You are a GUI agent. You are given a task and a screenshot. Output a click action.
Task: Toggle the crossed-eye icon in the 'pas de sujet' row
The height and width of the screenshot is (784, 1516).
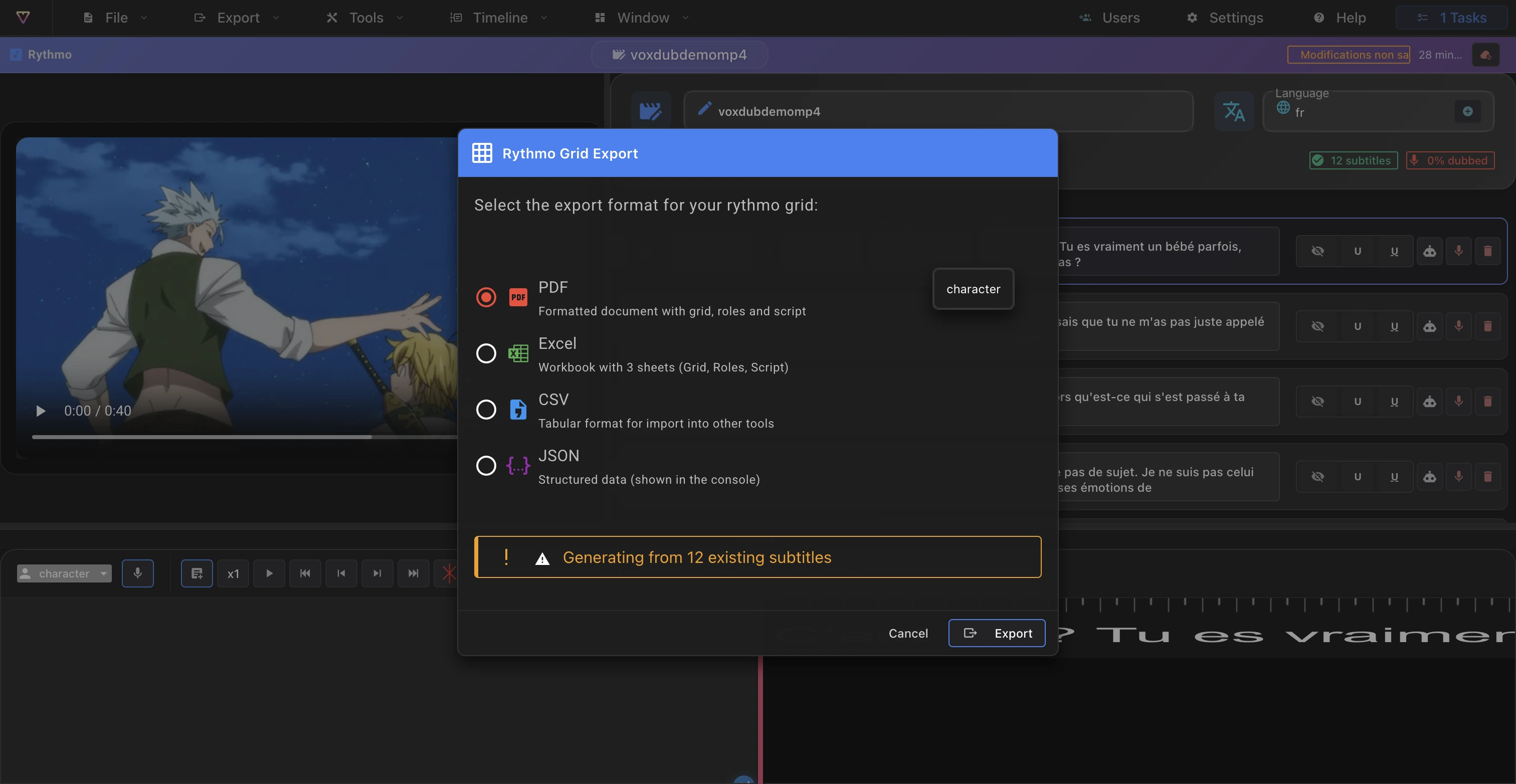coord(1317,477)
